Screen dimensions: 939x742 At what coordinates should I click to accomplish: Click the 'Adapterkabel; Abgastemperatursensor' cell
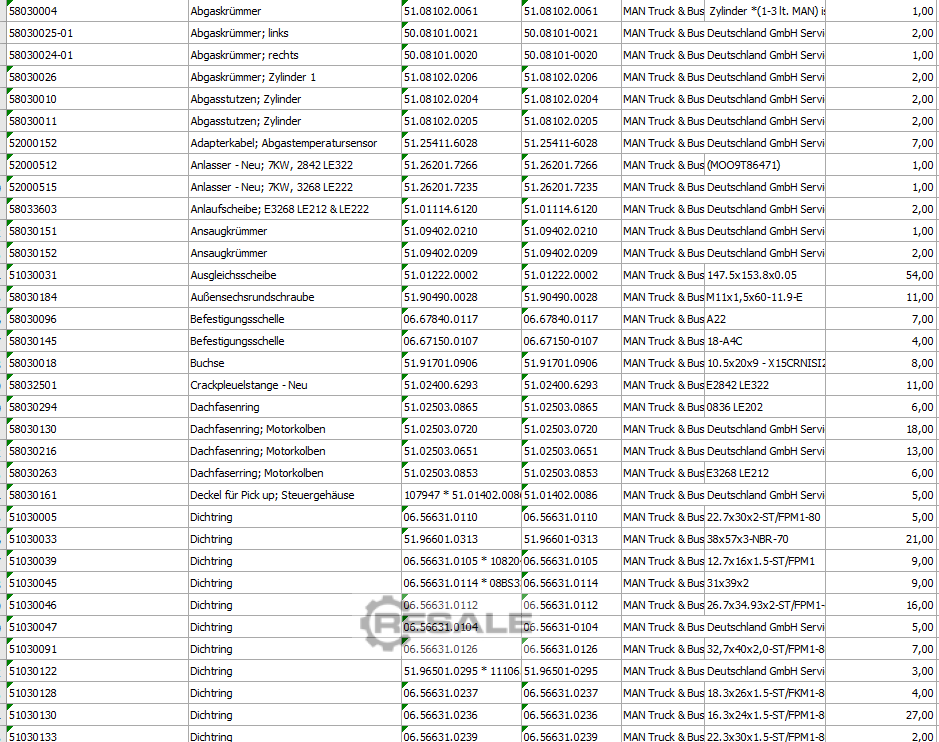click(294, 143)
